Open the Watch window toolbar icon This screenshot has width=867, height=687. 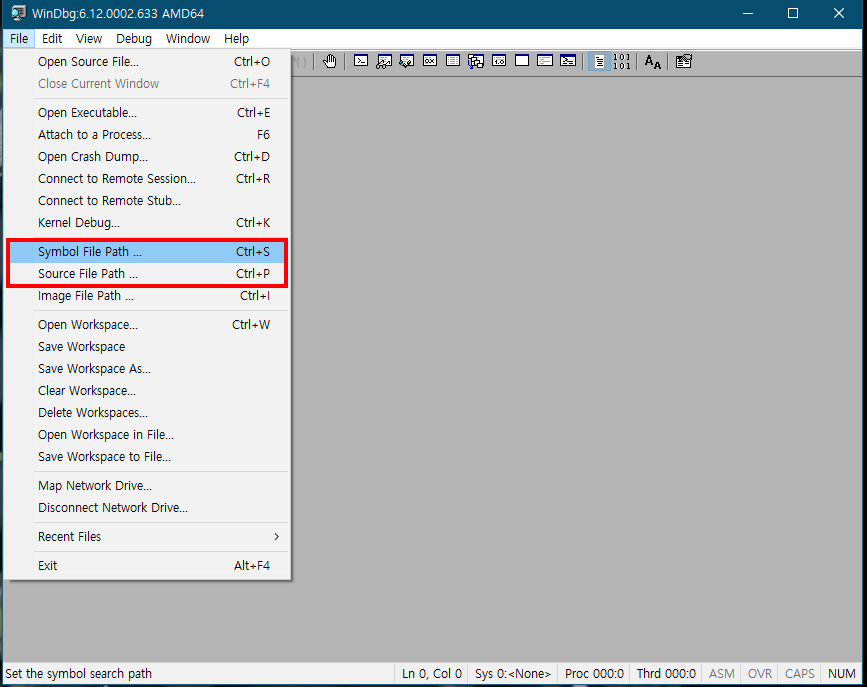tap(384, 61)
